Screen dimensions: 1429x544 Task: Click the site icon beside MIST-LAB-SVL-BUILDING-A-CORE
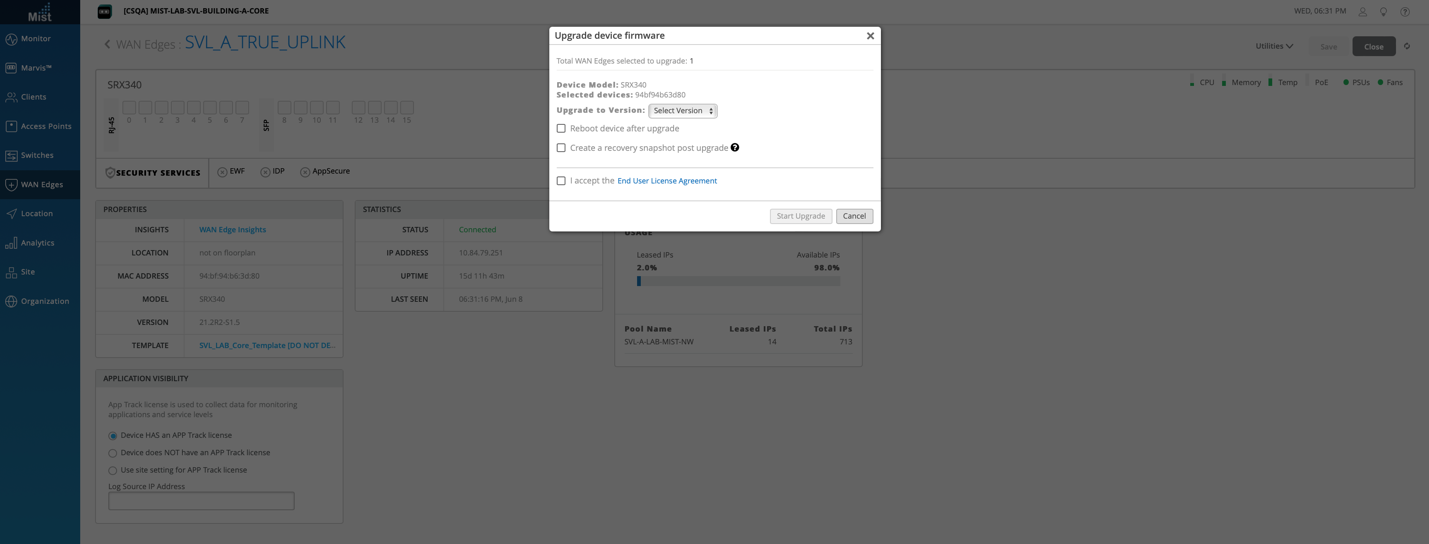click(104, 11)
